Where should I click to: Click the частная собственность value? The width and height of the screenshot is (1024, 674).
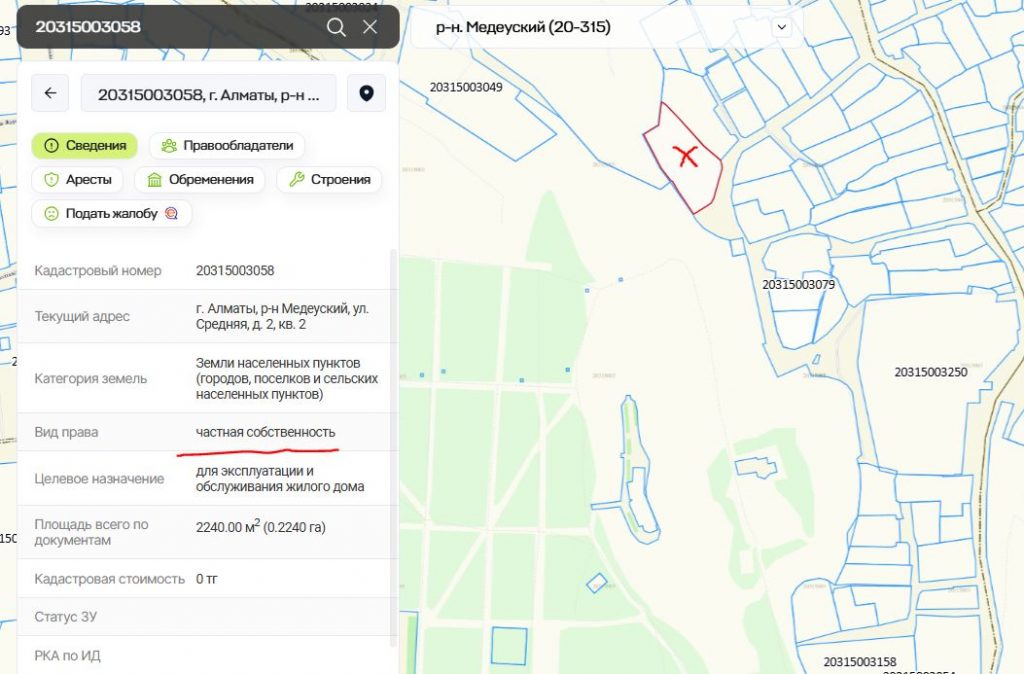point(266,432)
